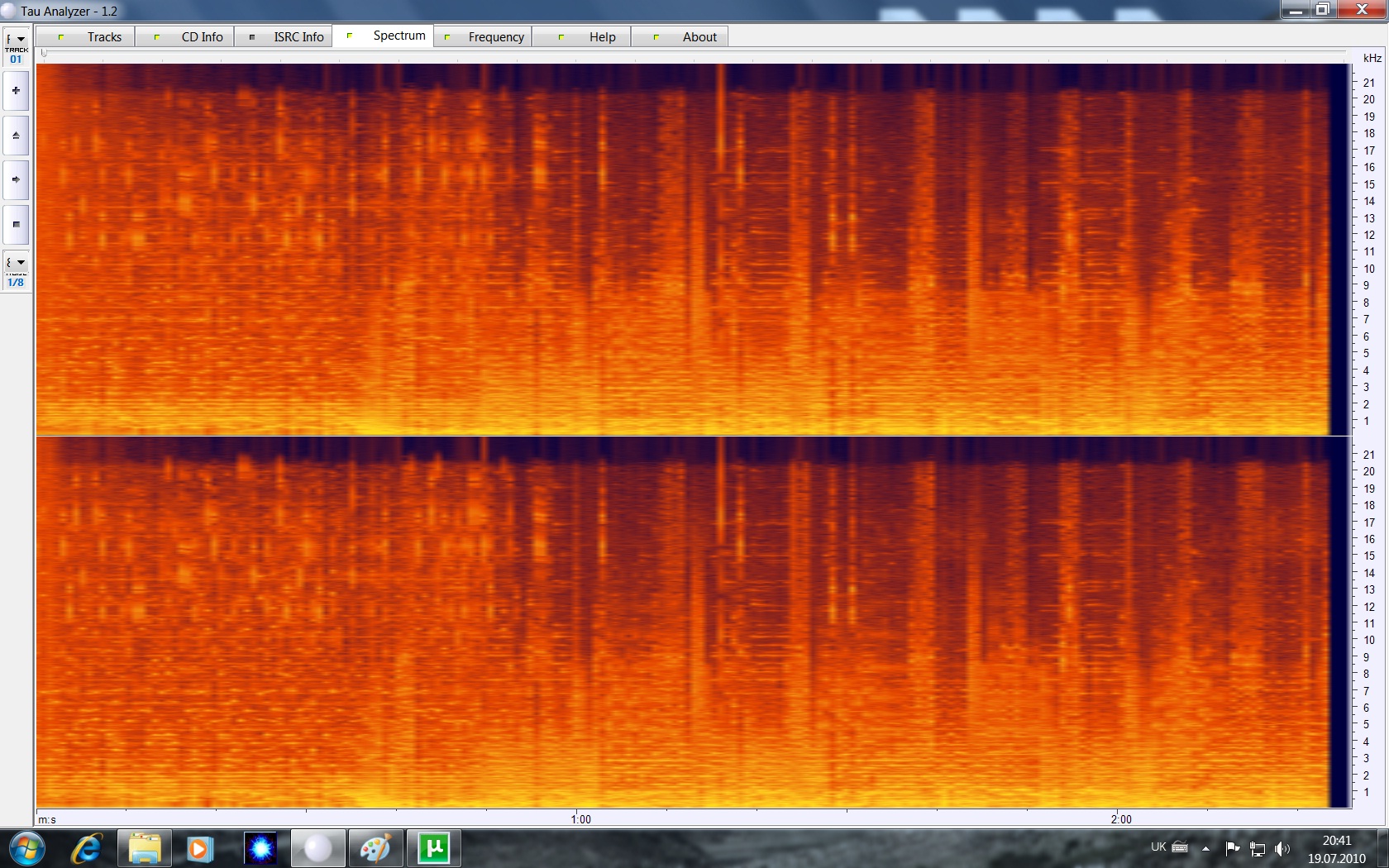
Task: Launch Windows Media Player from taskbar
Action: pos(199,848)
